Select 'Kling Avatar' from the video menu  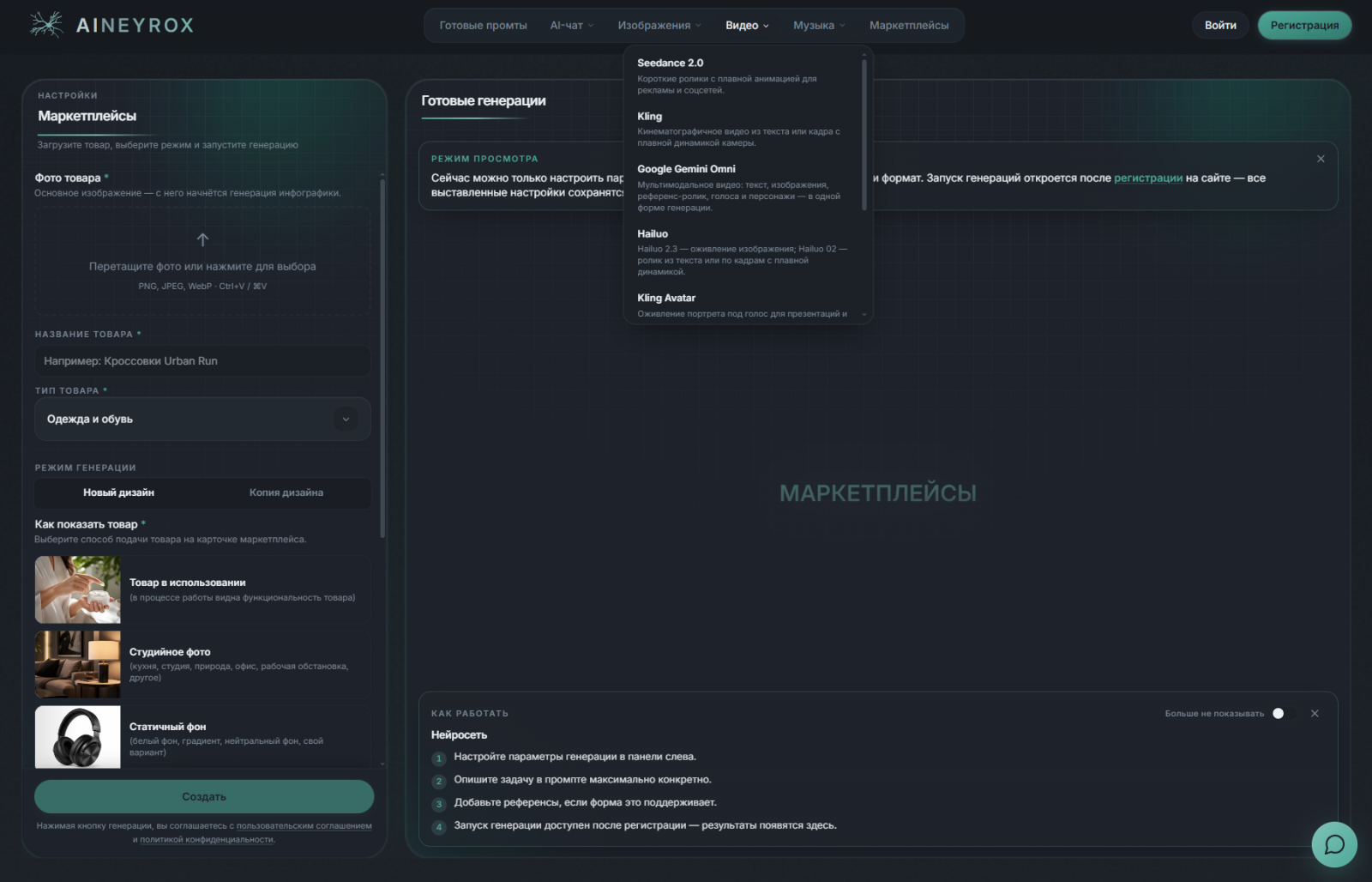(x=743, y=305)
